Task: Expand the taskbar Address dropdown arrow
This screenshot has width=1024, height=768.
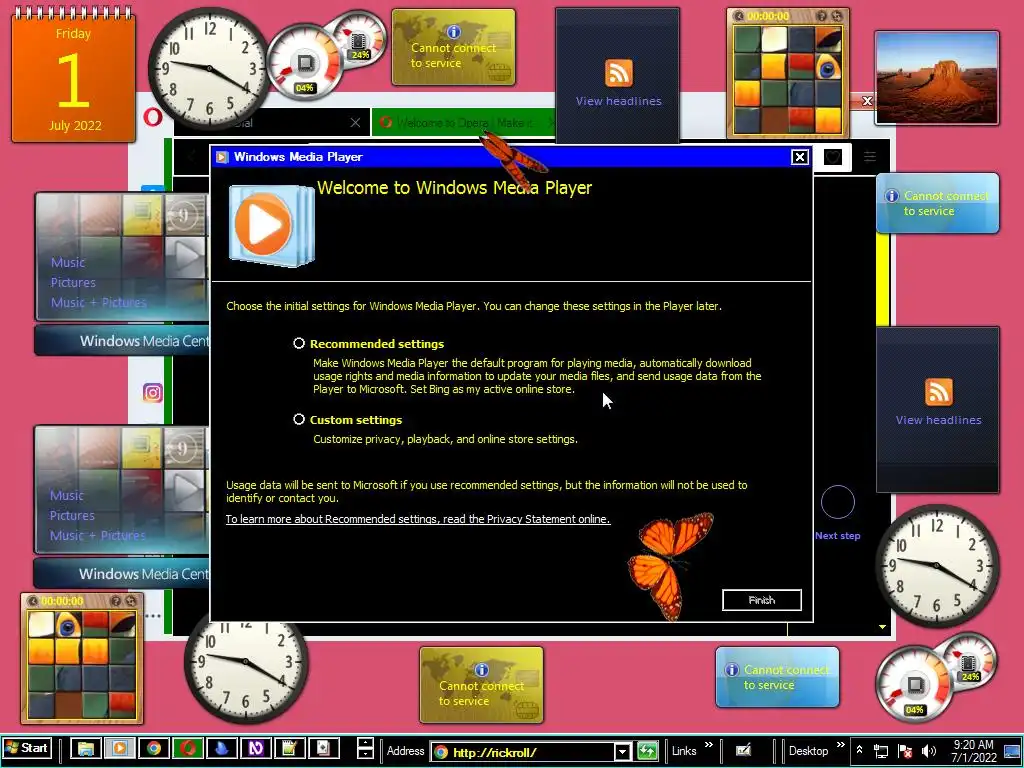Action: click(622, 752)
